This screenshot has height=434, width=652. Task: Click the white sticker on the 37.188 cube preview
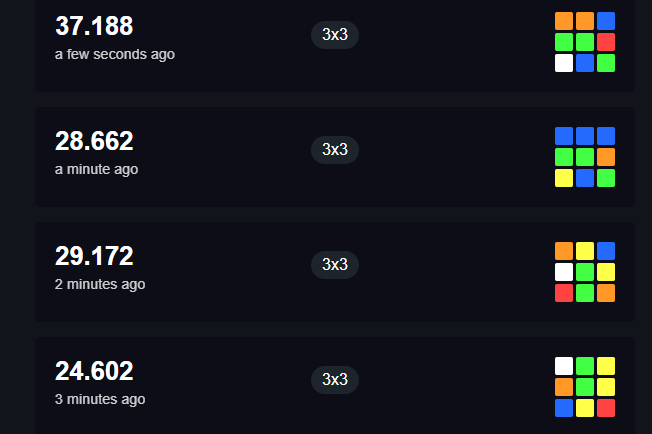[564, 63]
